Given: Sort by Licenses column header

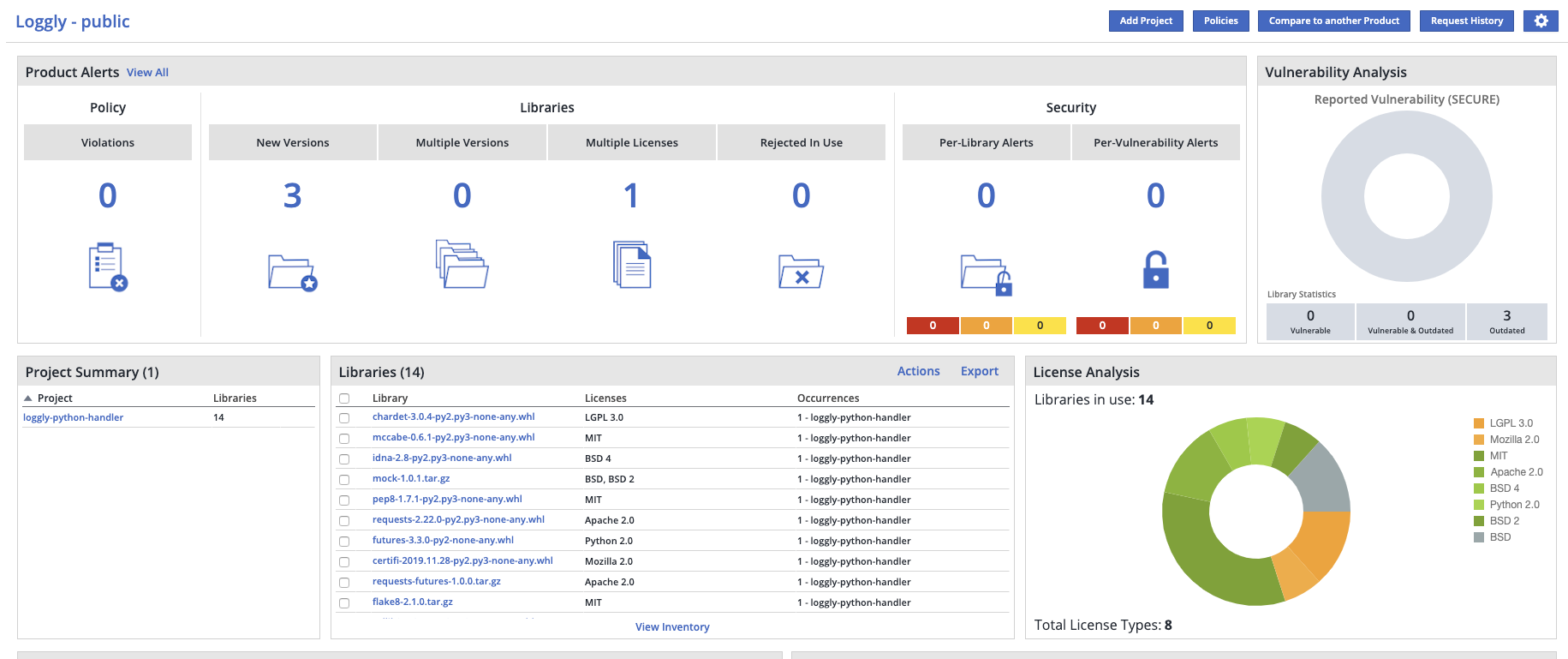Looking at the screenshot, I should 605,398.
